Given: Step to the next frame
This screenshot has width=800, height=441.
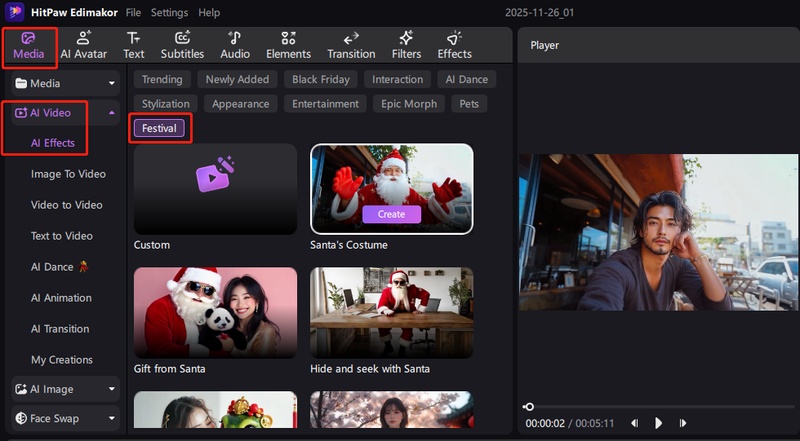Looking at the screenshot, I should point(683,423).
